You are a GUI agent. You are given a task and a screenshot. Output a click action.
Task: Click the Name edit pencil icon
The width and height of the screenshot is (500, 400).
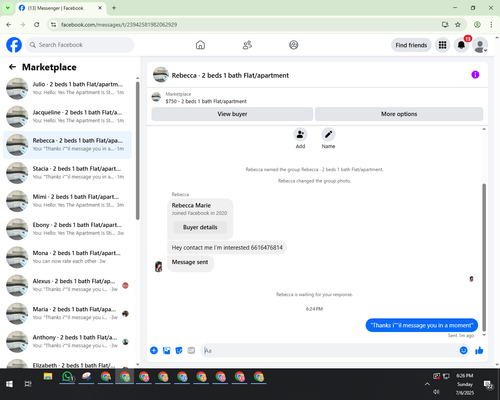coord(328,135)
